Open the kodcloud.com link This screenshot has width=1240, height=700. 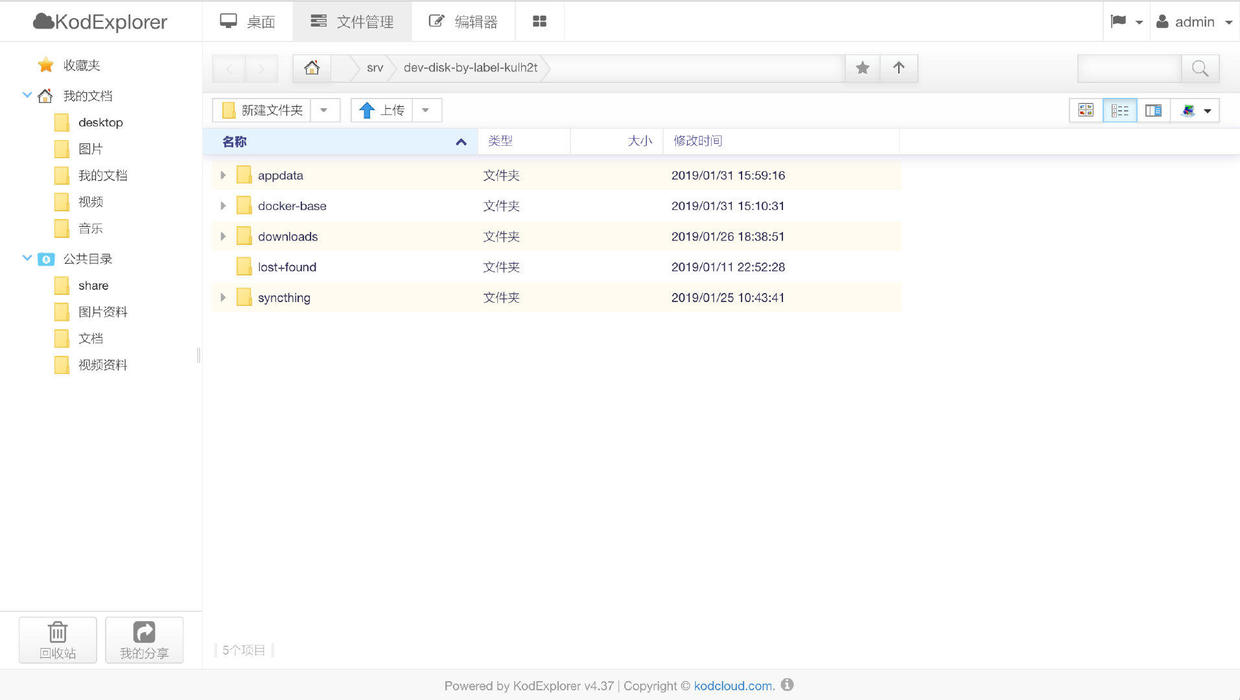click(733, 686)
